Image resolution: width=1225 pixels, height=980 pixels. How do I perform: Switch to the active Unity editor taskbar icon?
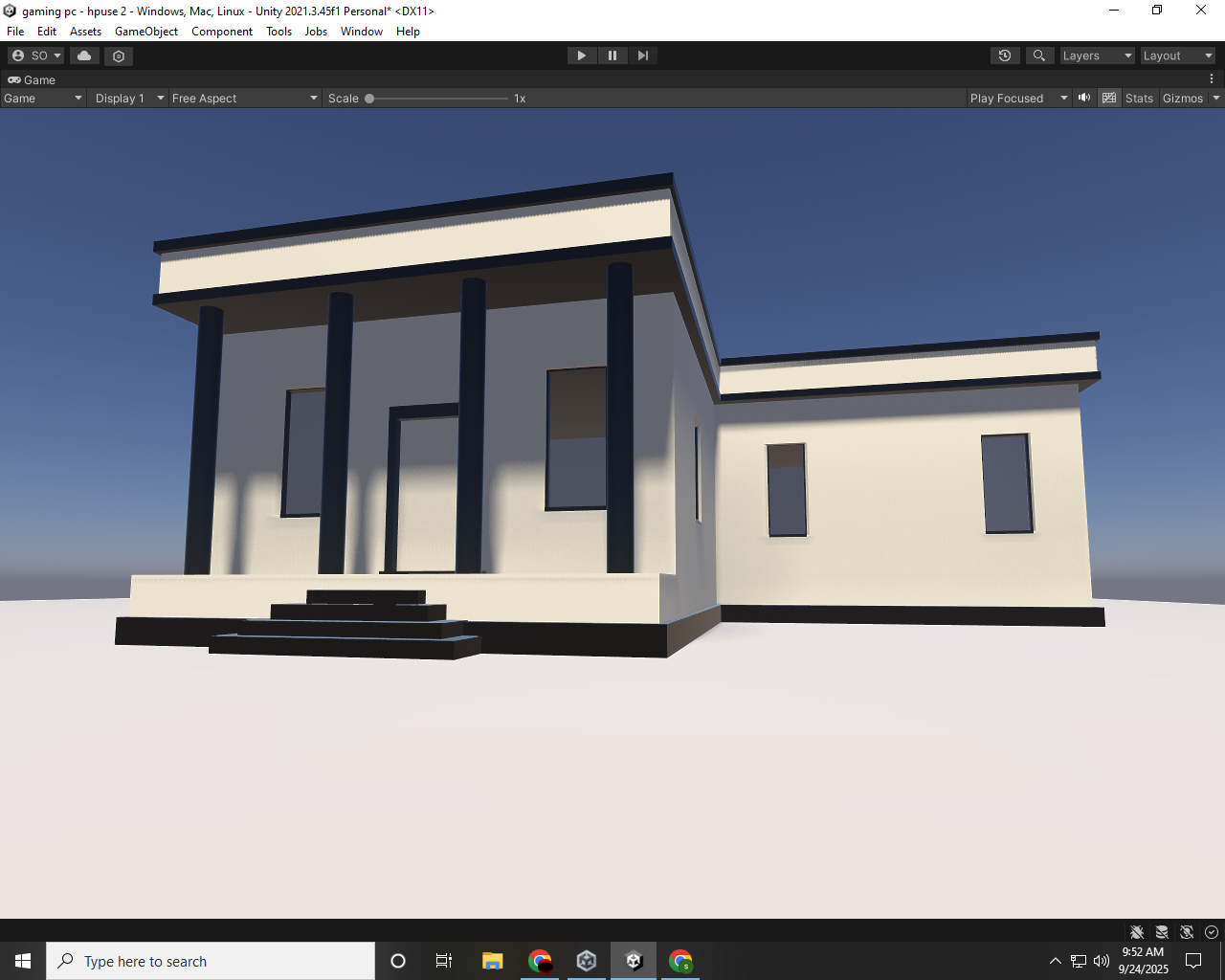(x=634, y=961)
